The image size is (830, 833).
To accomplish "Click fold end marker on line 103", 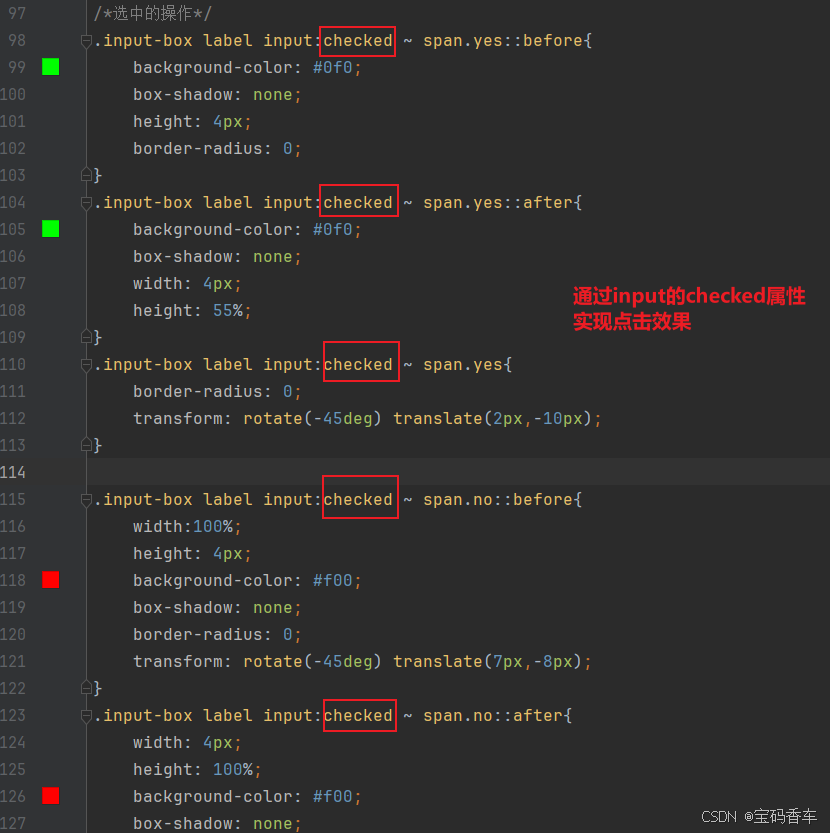I will pos(86,175).
